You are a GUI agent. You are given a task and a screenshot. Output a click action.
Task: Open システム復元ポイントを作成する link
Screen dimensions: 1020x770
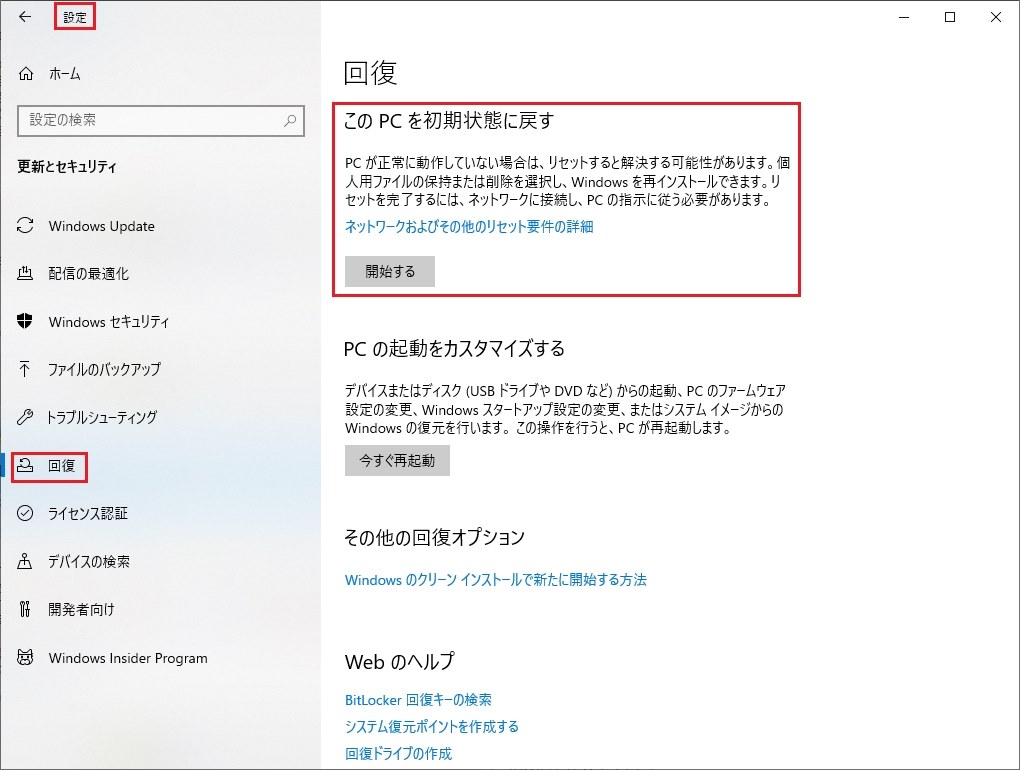tap(432, 726)
